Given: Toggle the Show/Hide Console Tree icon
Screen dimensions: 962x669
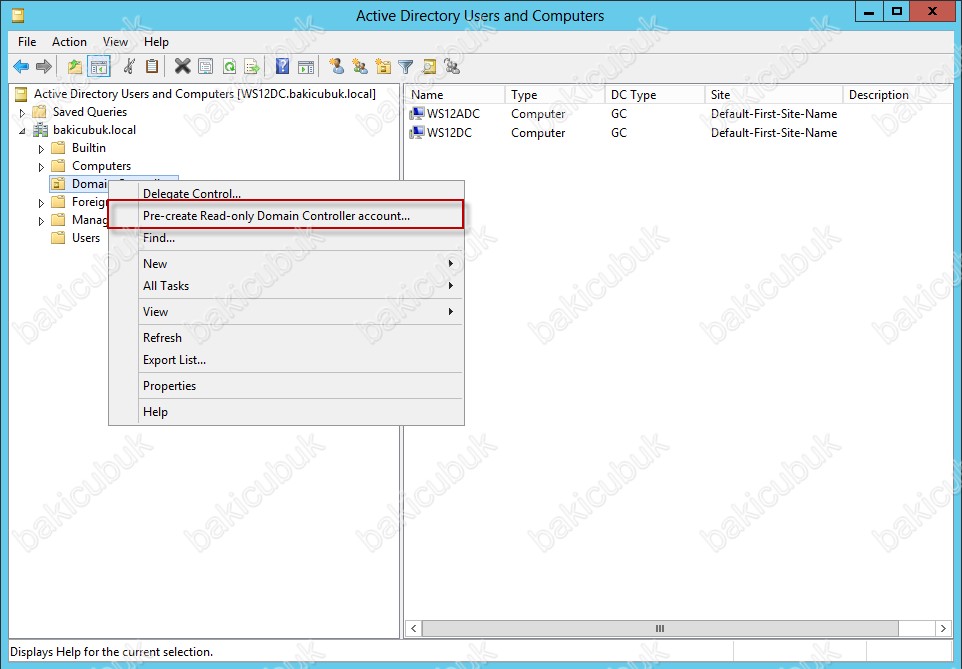Looking at the screenshot, I should coord(98,66).
